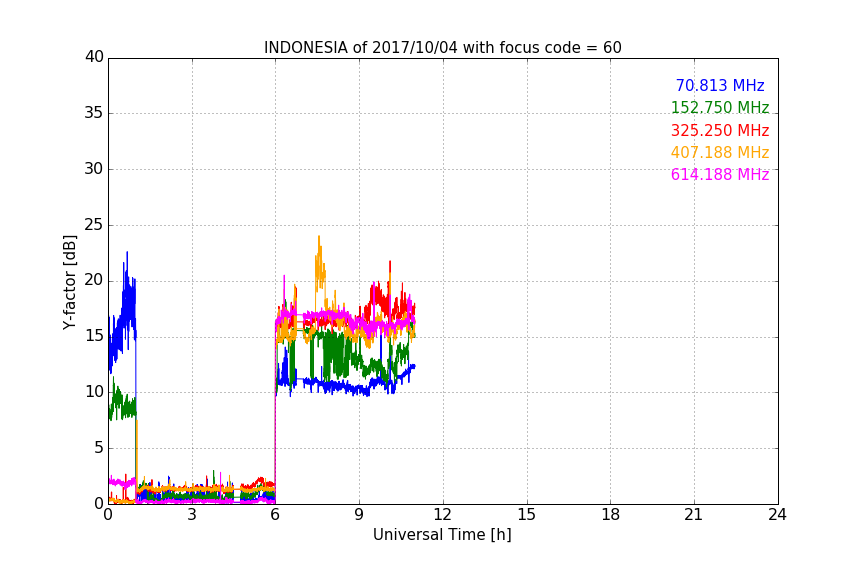Image resolution: width=864 pixels, height=576 pixels.
Task: Click y-axis tick value 40
Action: point(94,57)
